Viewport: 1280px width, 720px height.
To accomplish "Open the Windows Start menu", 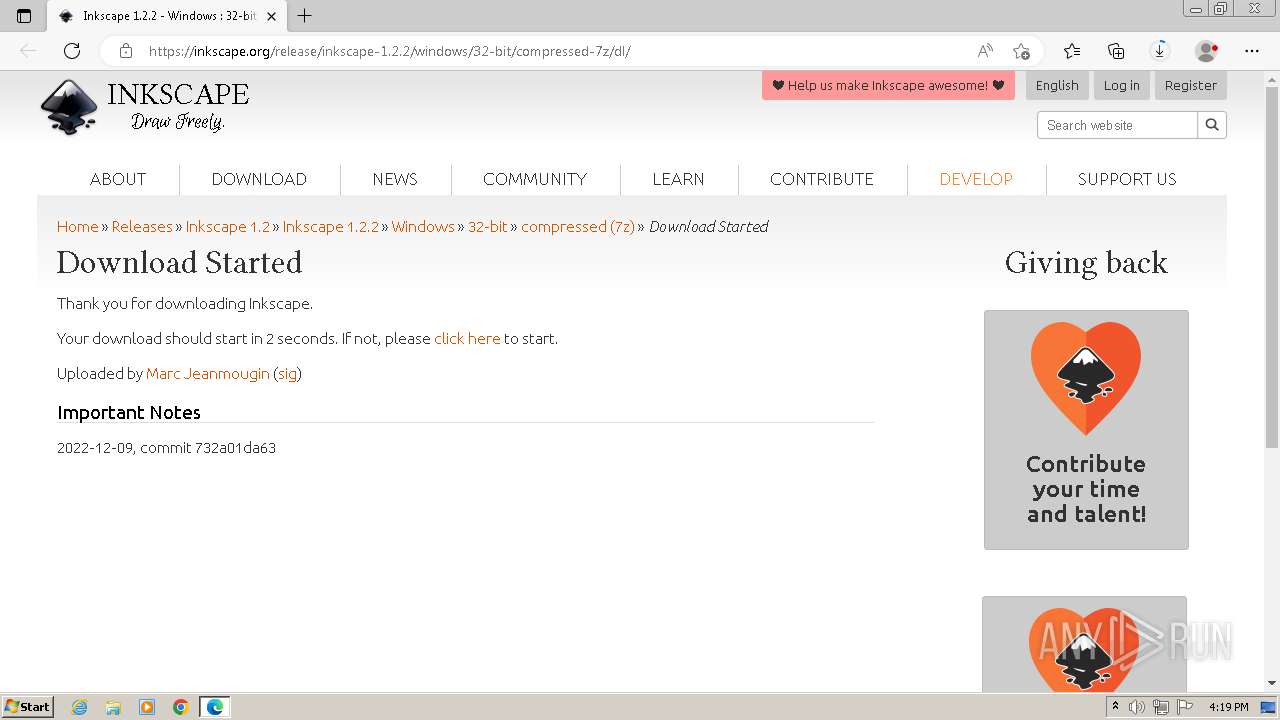I will 28,707.
